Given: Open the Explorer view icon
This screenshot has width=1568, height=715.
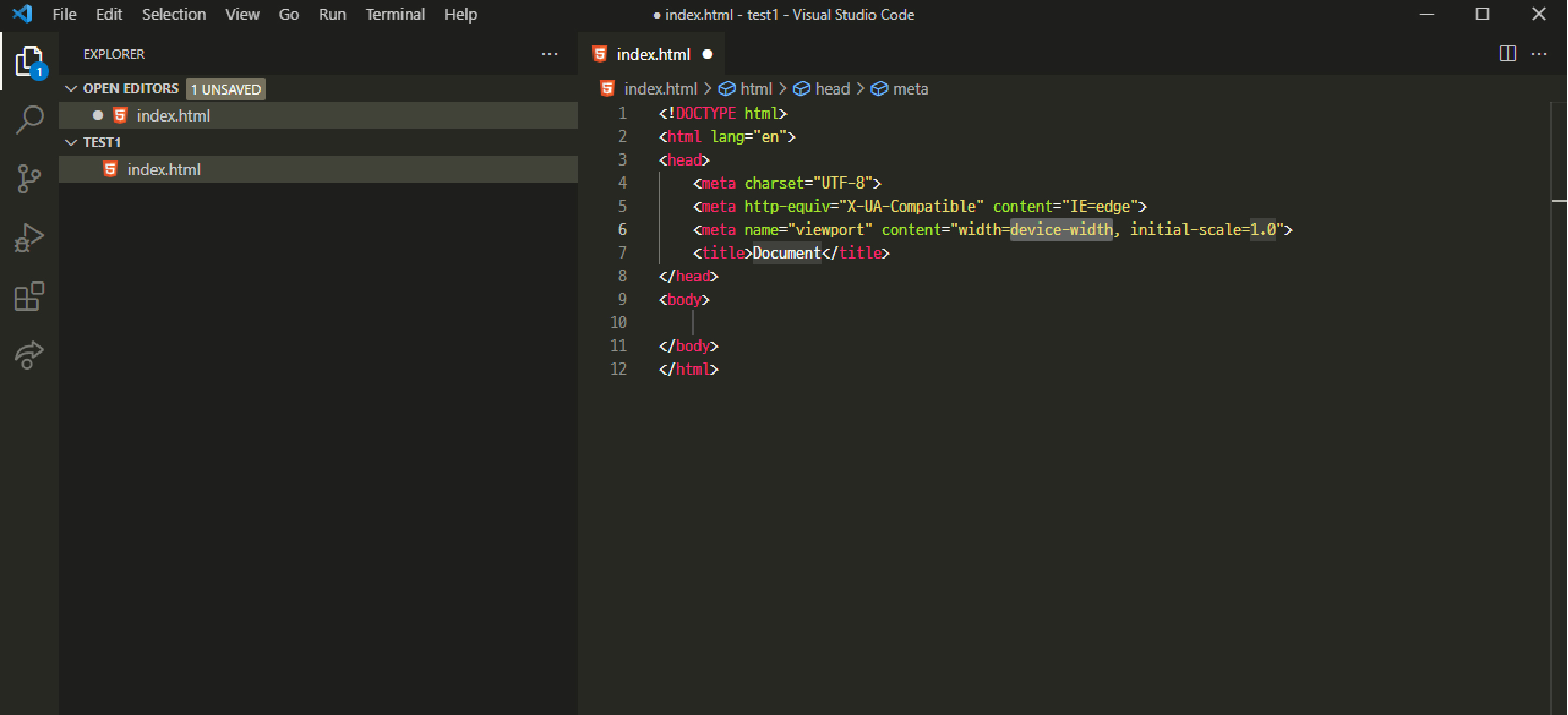Looking at the screenshot, I should [x=29, y=62].
